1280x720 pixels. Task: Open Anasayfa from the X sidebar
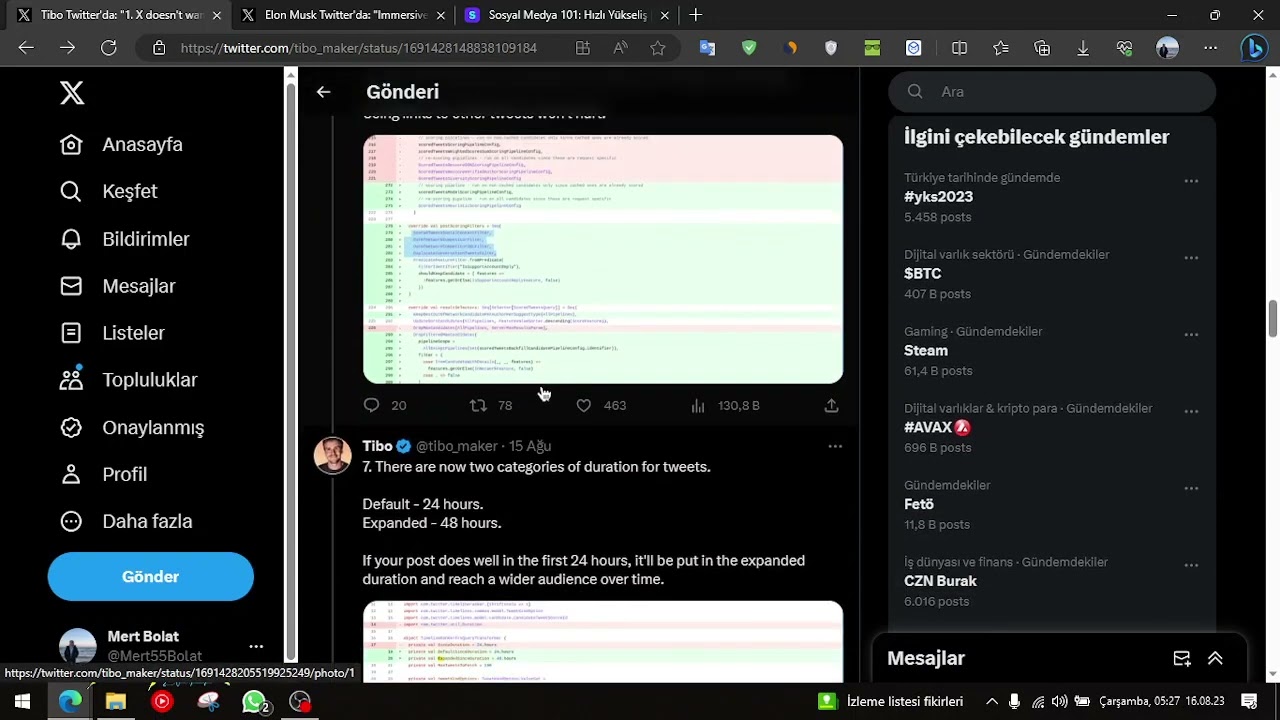121,145
